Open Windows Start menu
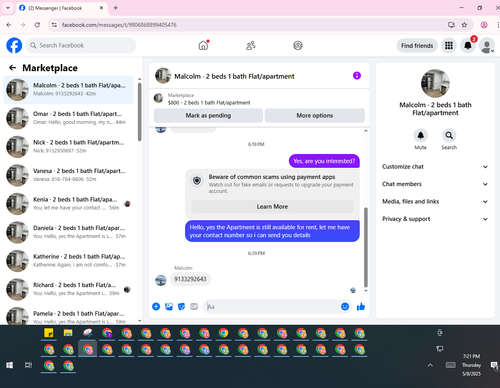The height and width of the screenshot is (388, 500). (10, 365)
